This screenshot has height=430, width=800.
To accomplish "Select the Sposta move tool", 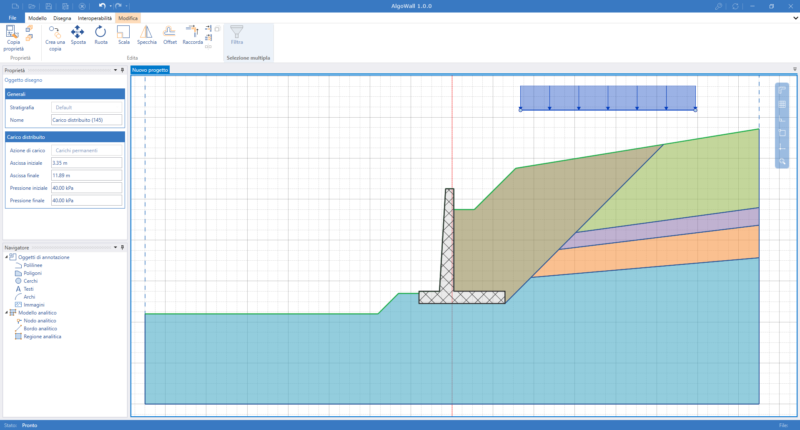I will tap(78, 35).
